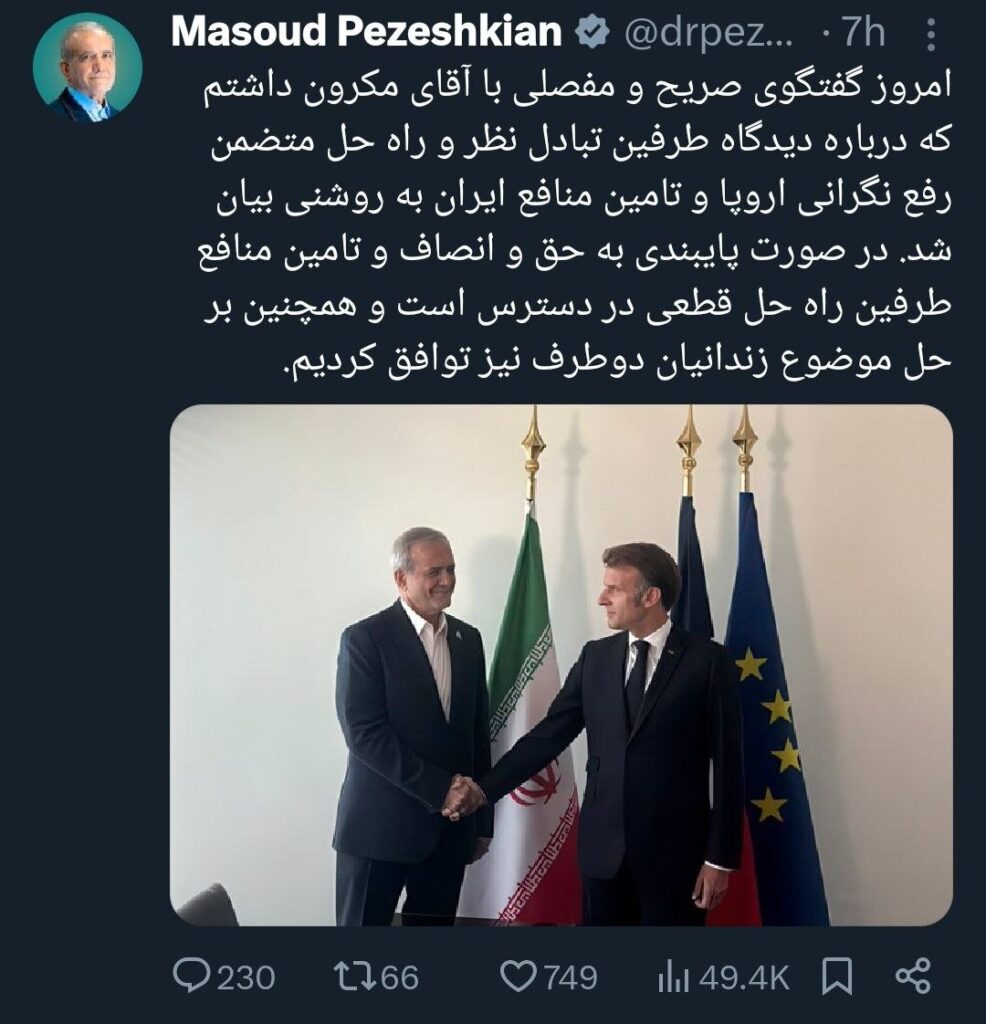
Task: Click the 230 replies count
Action: [245, 977]
